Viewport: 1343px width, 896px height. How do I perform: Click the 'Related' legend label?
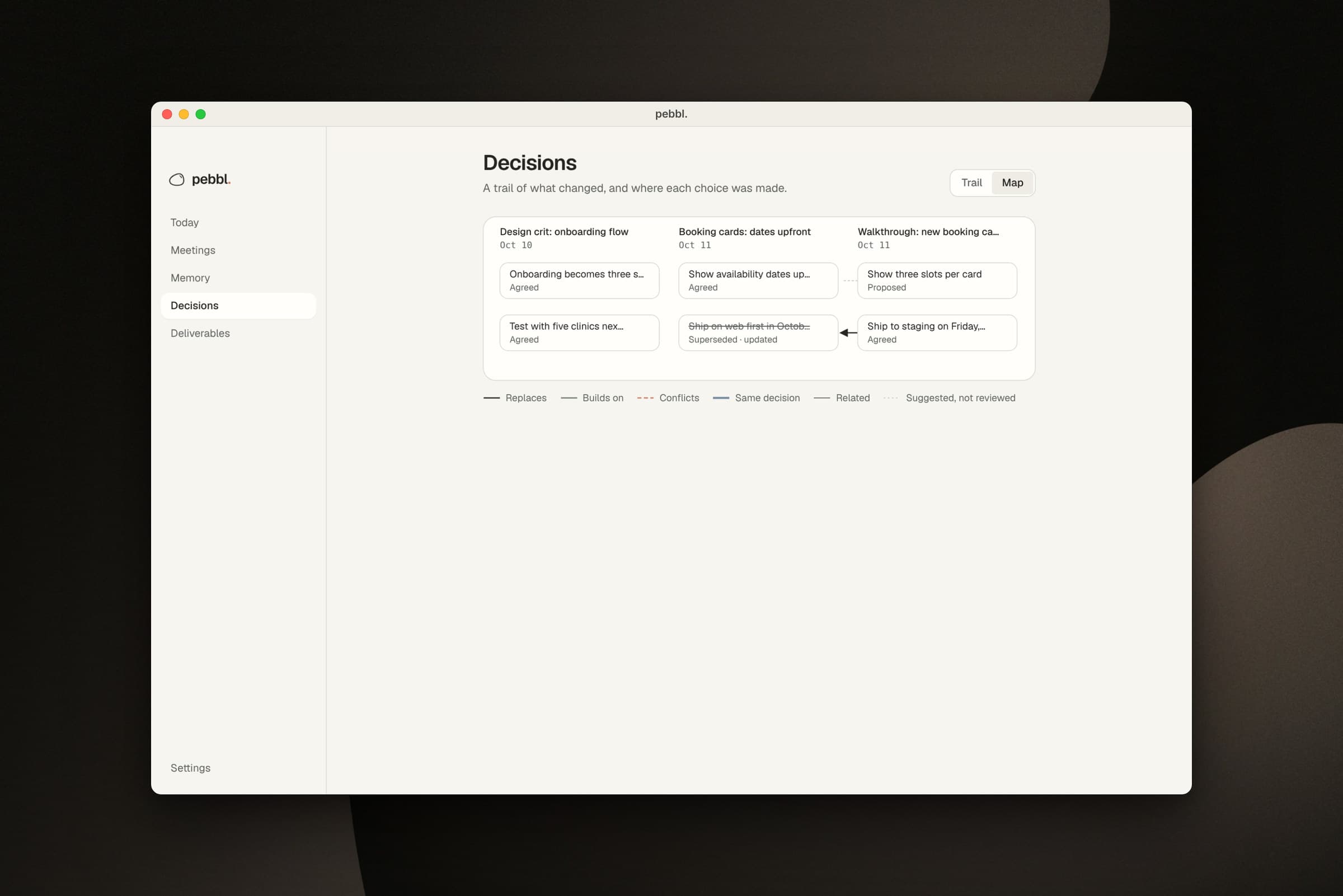852,398
